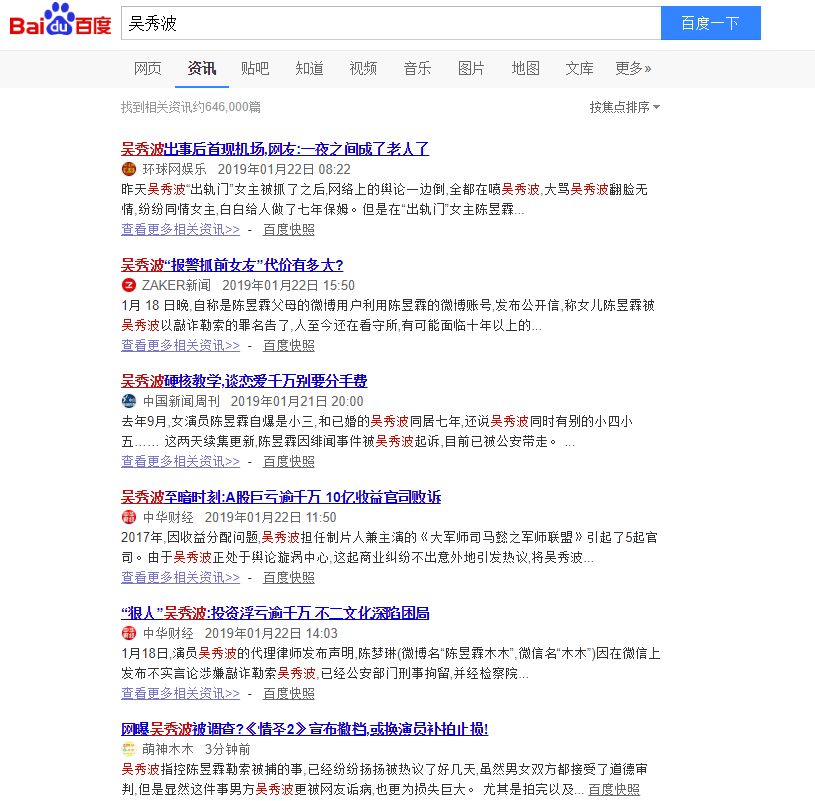Click the 萌神木木 source icon
The height and width of the screenshot is (801, 815).
pyautogui.click(x=128, y=749)
